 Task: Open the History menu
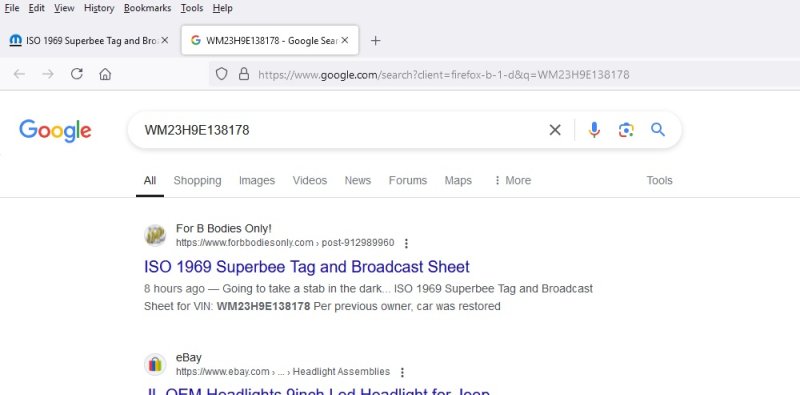click(x=99, y=8)
